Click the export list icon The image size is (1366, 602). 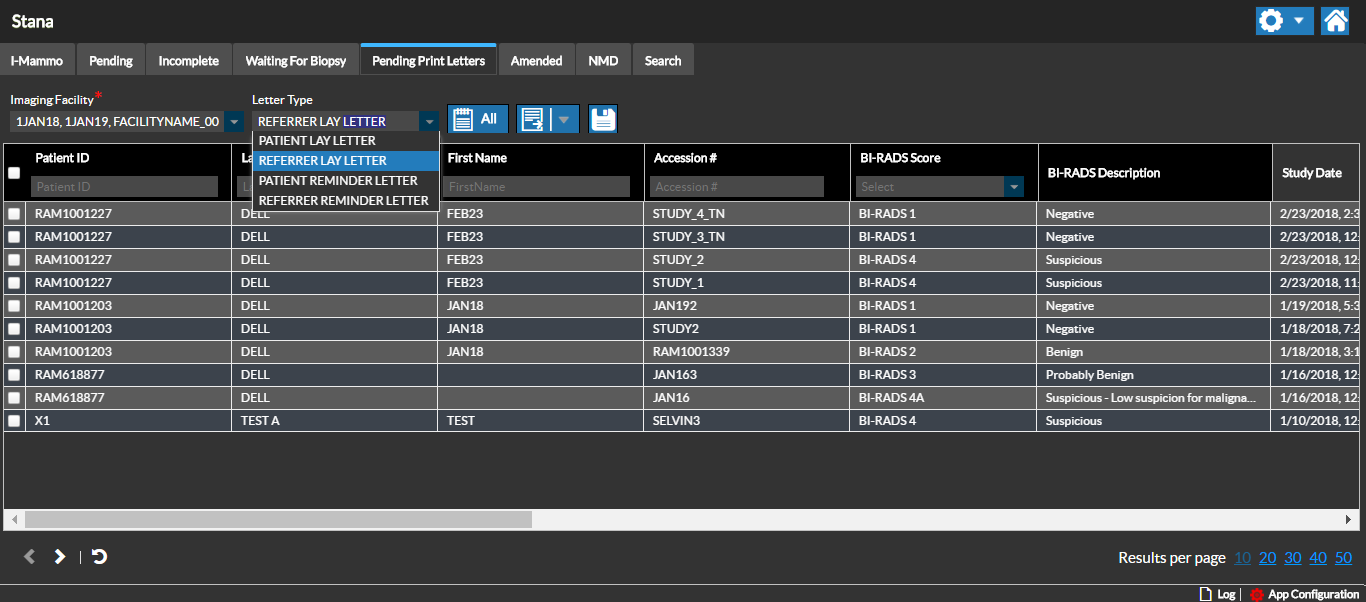point(533,119)
